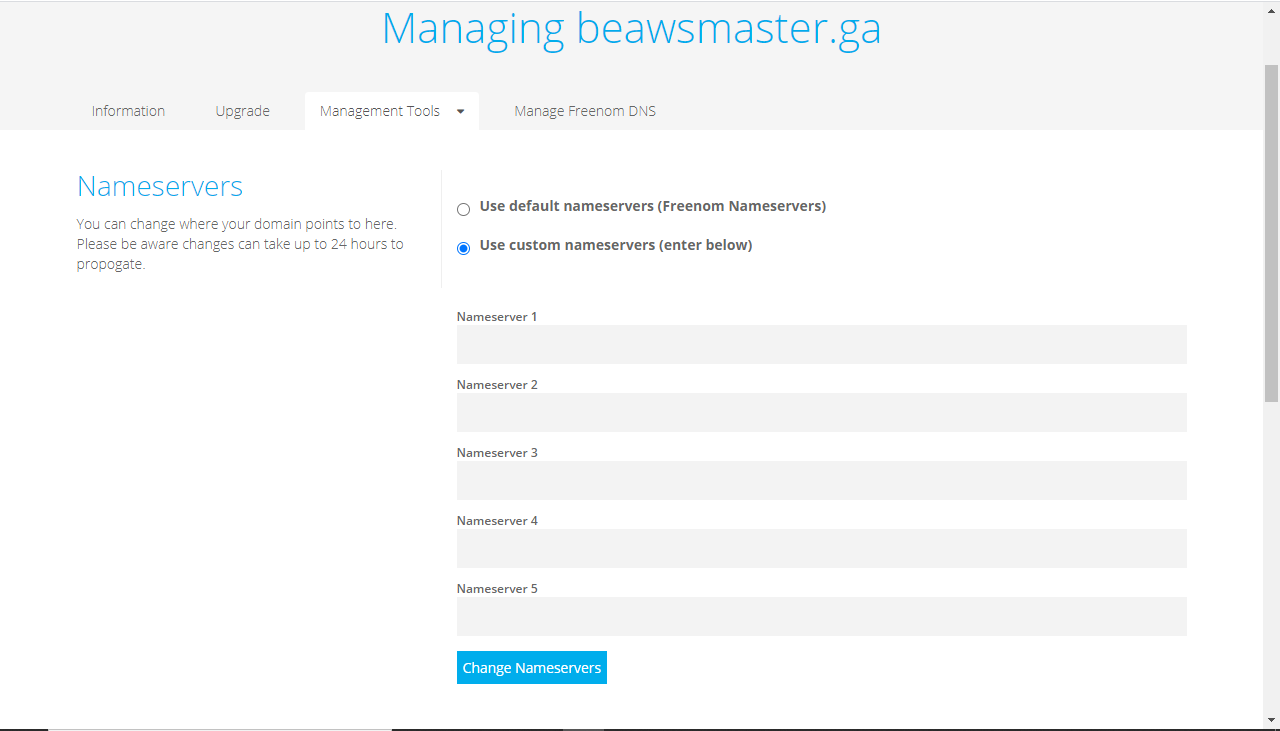Focus the Nameserver 1 input field
The height and width of the screenshot is (731, 1280).
[821, 344]
